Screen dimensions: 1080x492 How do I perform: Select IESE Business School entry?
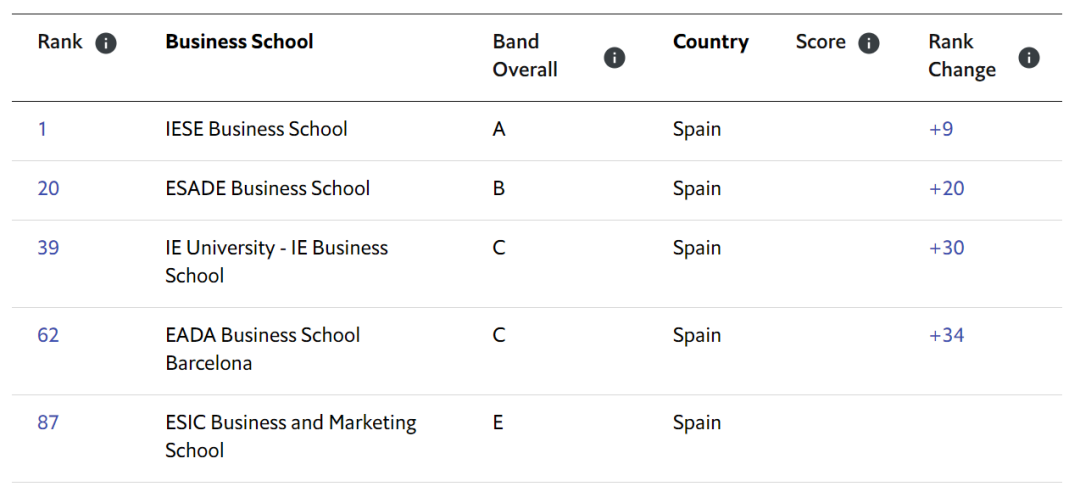pos(256,129)
